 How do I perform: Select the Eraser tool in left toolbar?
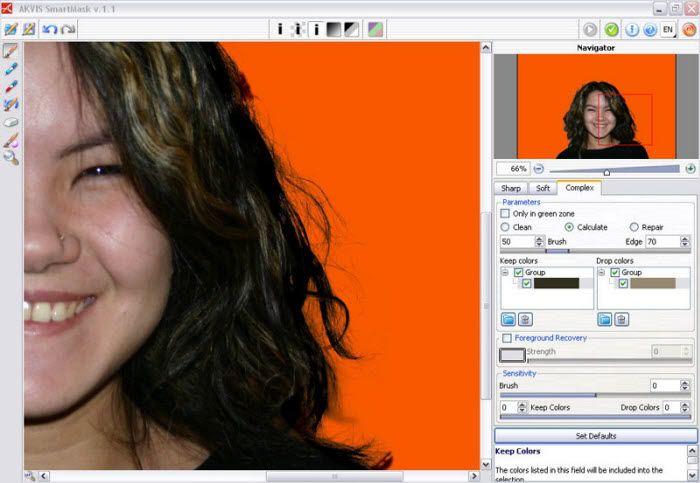[x=11, y=122]
